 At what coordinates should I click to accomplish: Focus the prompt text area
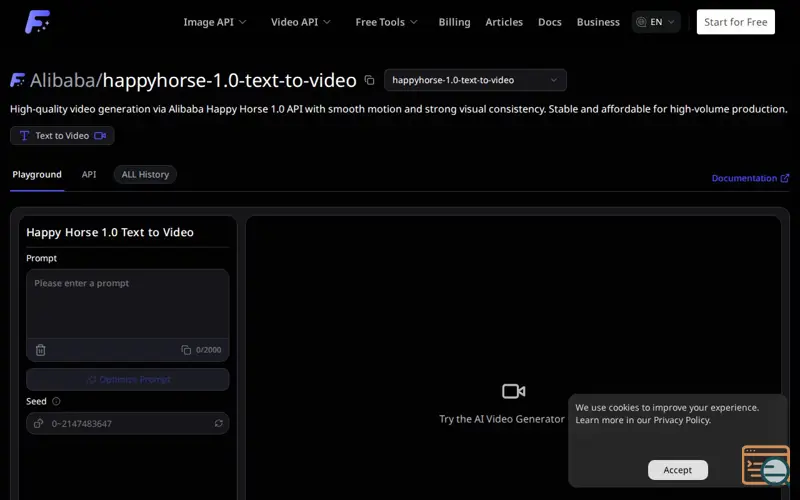click(x=128, y=304)
